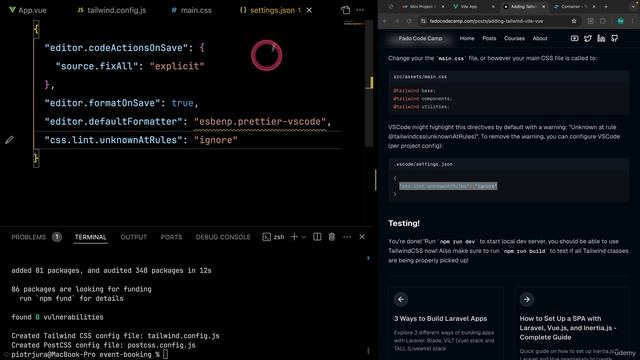Switch to the Vite App browser tab
This screenshot has height=360, width=640.
[473, 7]
